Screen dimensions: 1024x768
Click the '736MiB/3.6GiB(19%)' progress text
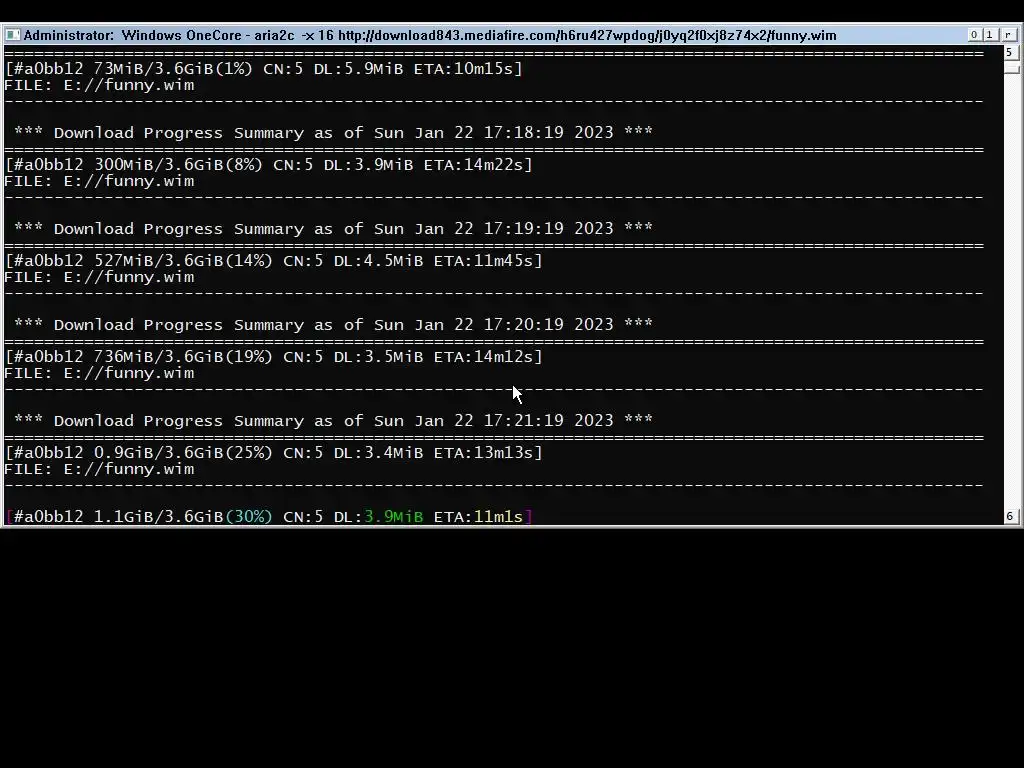pyautogui.click(x=183, y=357)
